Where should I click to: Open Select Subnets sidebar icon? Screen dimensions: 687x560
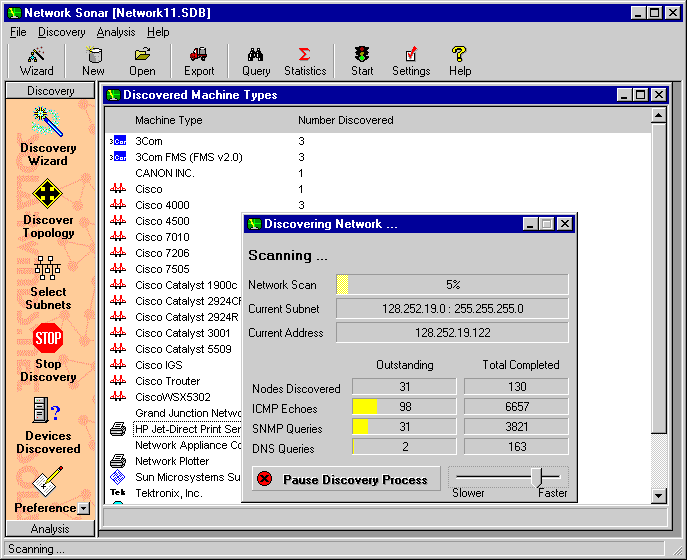point(48,268)
